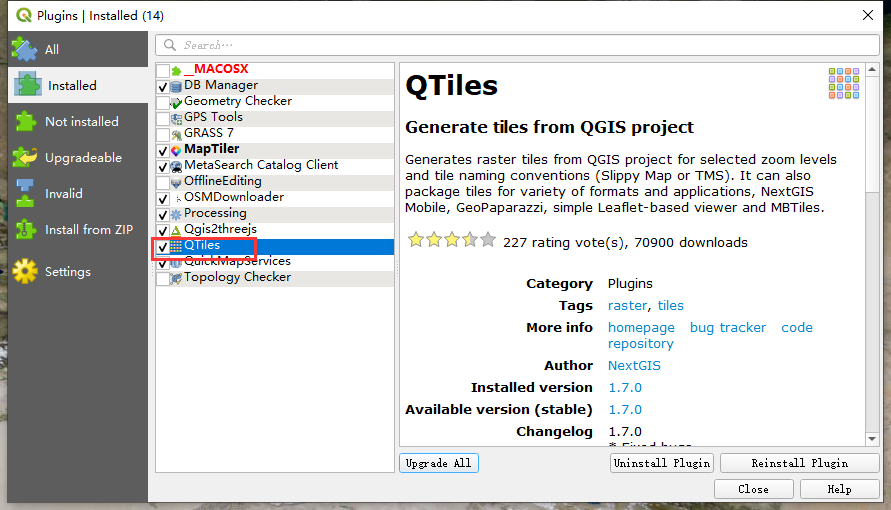Click the description scrollbar up arrow

tap(872, 69)
